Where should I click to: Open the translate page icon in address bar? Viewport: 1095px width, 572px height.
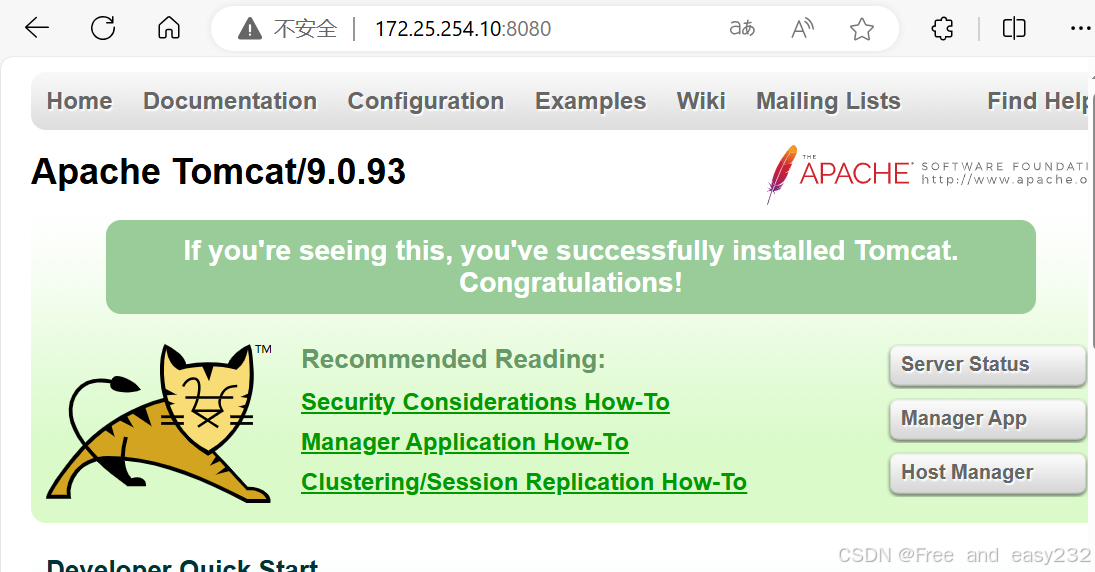pos(742,28)
